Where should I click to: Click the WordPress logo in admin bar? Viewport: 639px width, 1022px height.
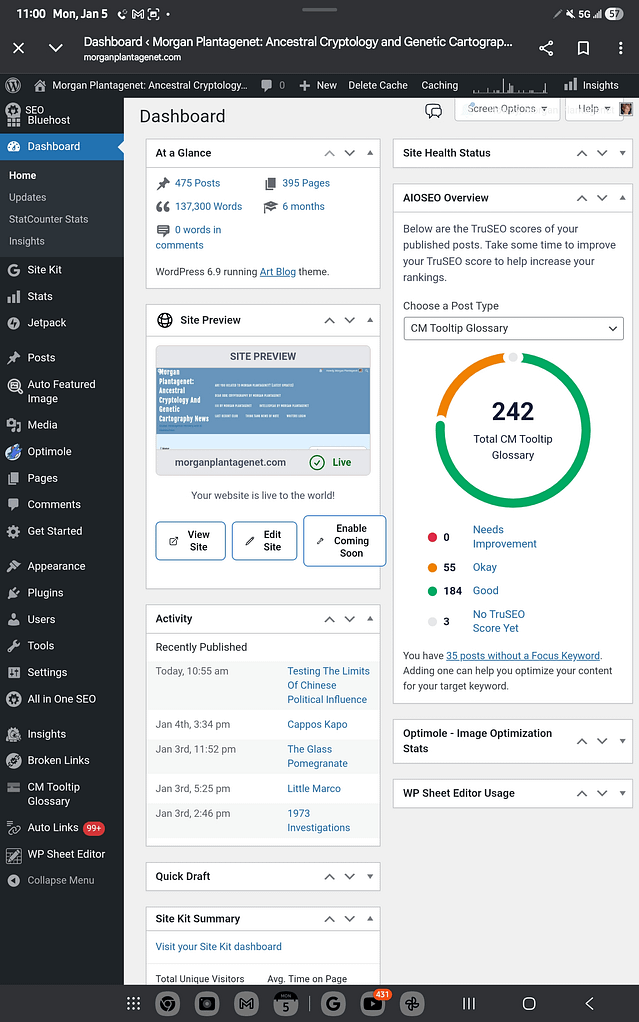point(14,86)
